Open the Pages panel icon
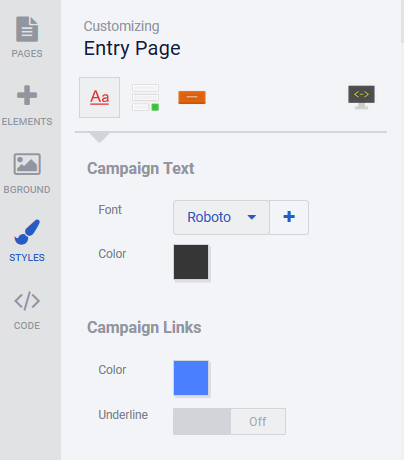Screen dimensions: 404x460 pyautogui.click(x=27, y=29)
